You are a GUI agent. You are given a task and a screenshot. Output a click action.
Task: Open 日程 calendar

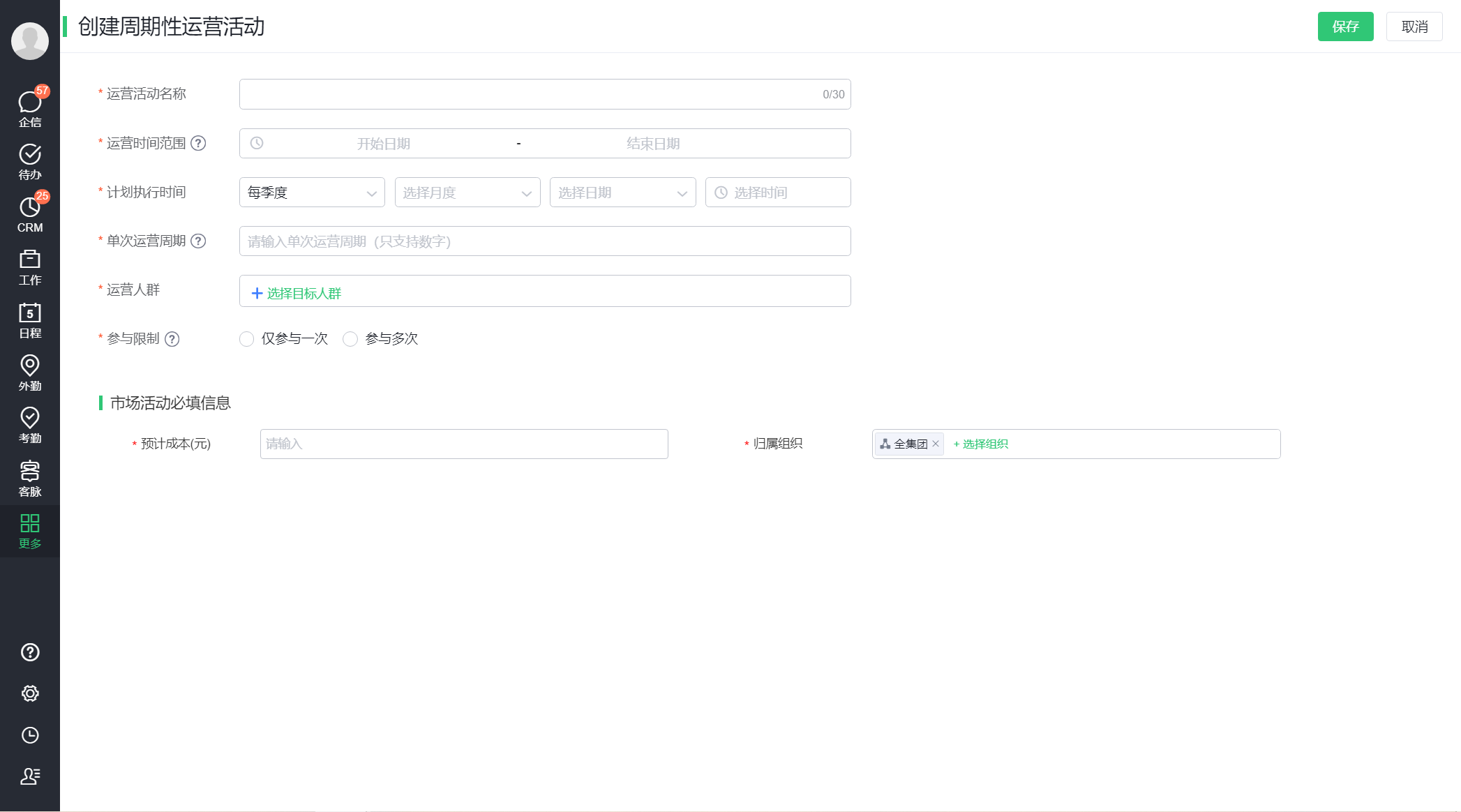click(x=30, y=321)
